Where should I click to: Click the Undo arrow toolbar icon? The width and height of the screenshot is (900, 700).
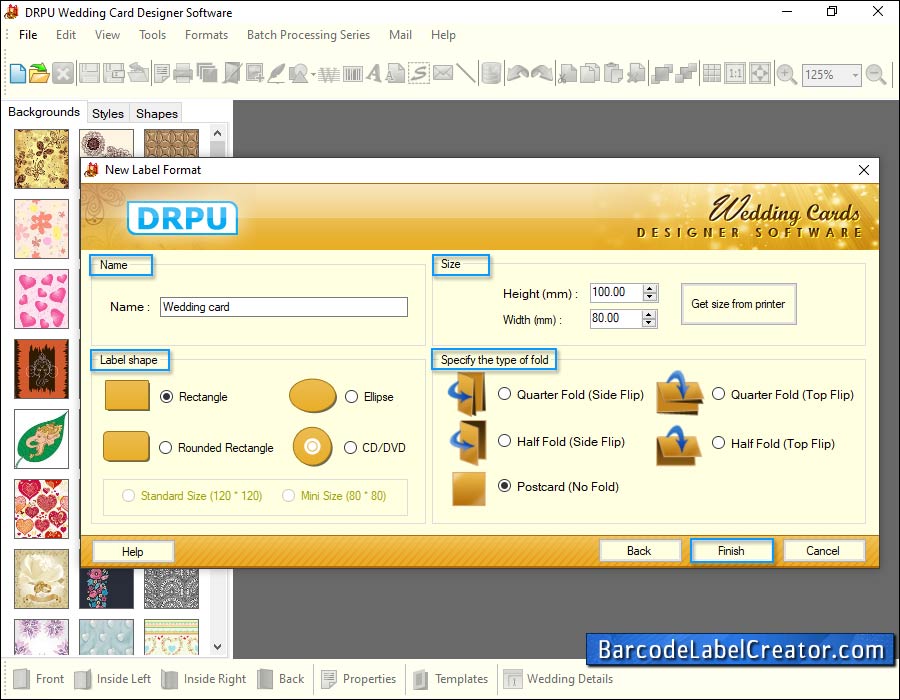[518, 73]
